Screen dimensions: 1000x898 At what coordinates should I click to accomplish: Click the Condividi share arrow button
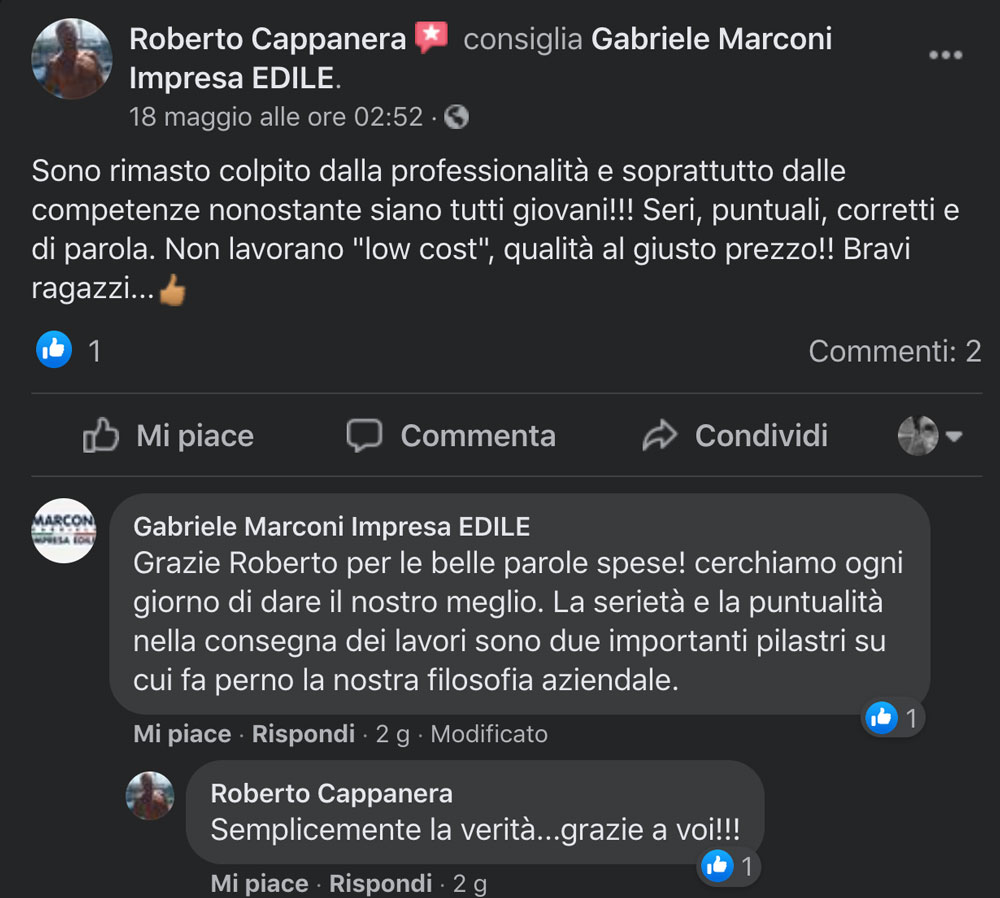click(735, 436)
